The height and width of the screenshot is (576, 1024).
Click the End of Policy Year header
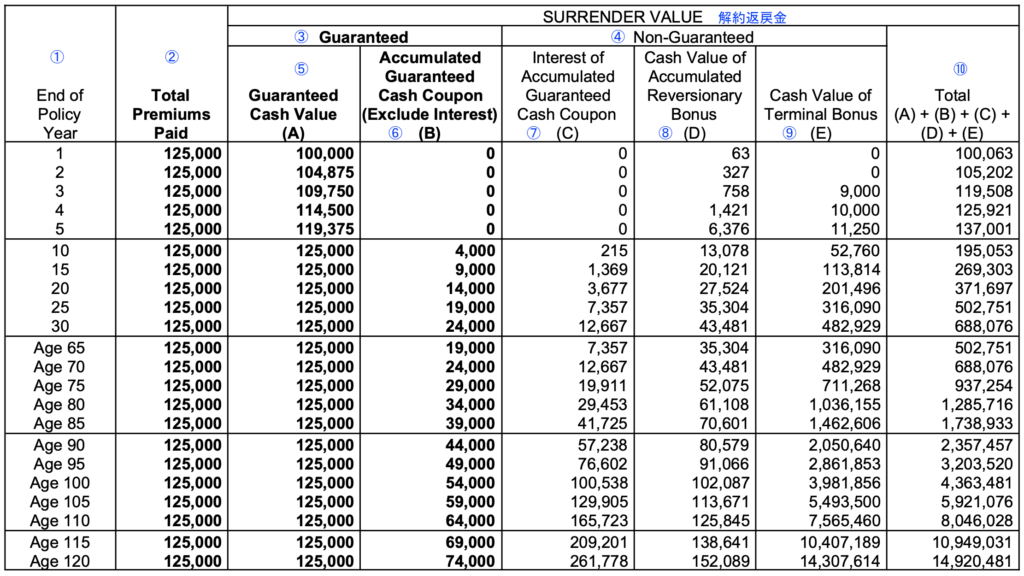(59, 114)
